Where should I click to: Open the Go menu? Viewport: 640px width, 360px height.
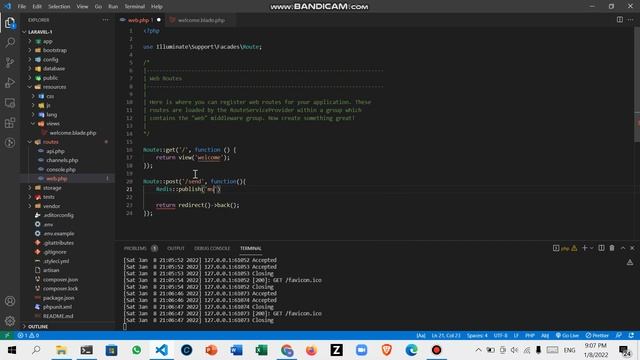point(98,7)
